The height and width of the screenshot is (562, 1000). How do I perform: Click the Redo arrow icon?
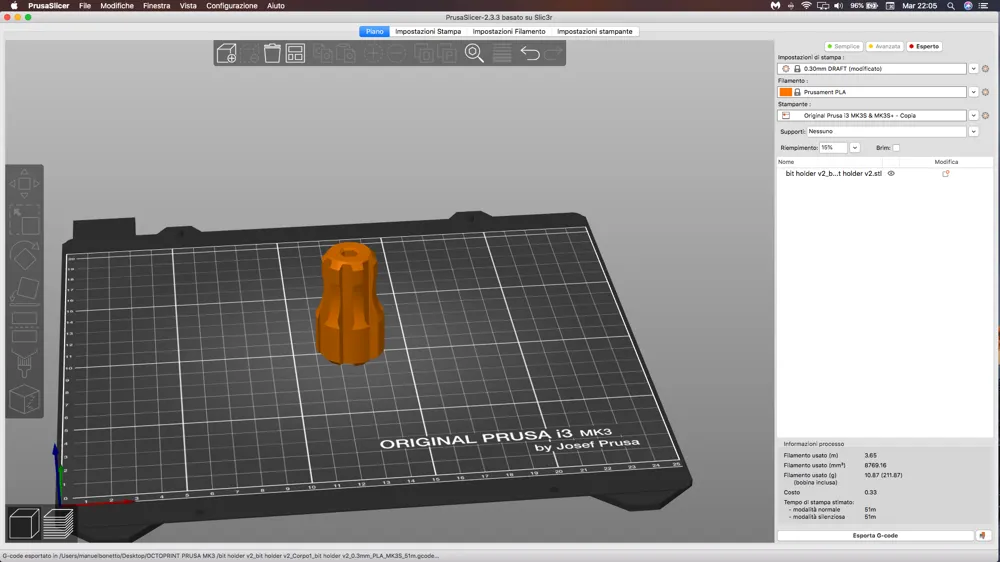pyautogui.click(x=554, y=53)
